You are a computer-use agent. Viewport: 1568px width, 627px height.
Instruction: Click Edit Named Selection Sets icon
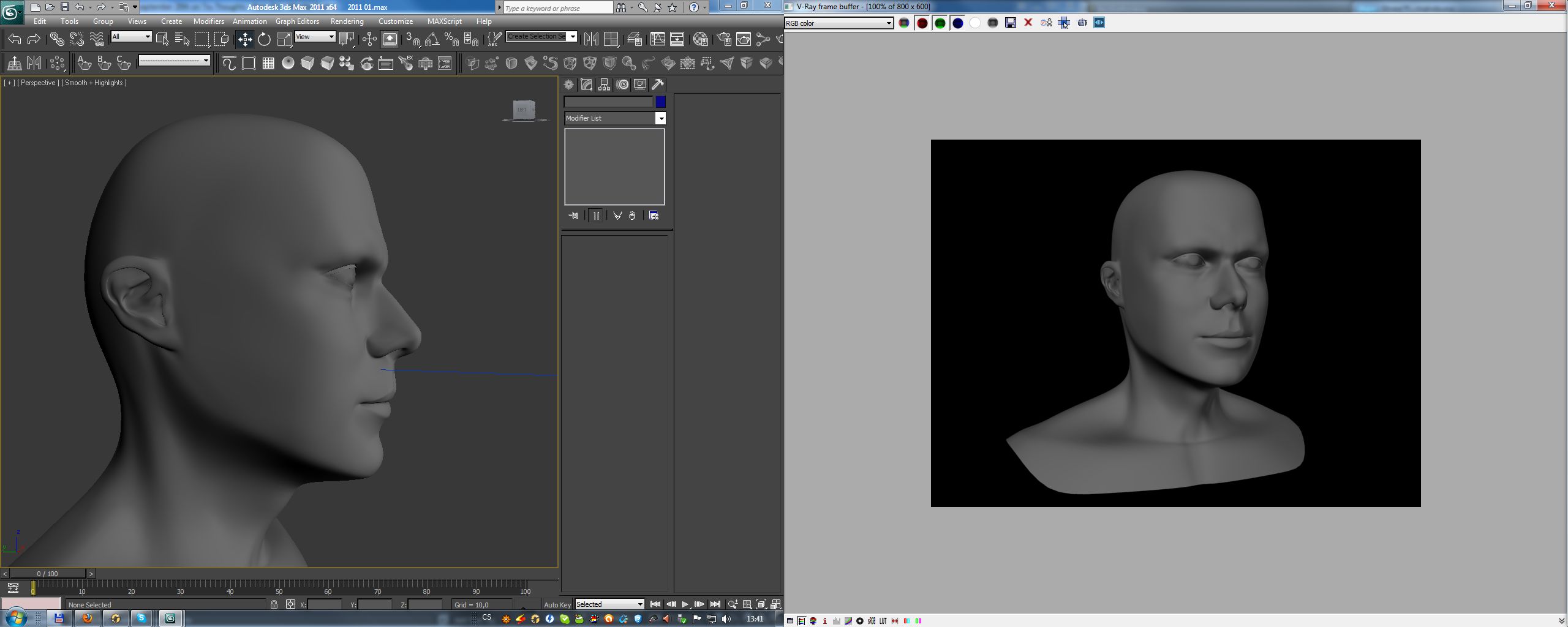click(494, 39)
